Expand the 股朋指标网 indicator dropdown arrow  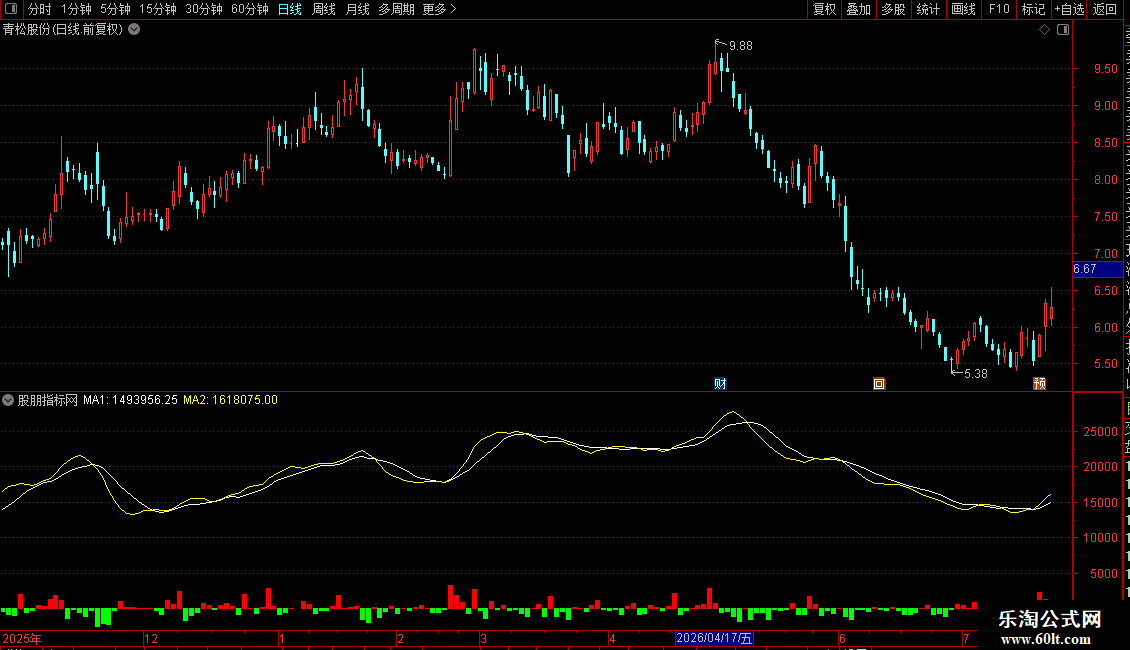8,400
